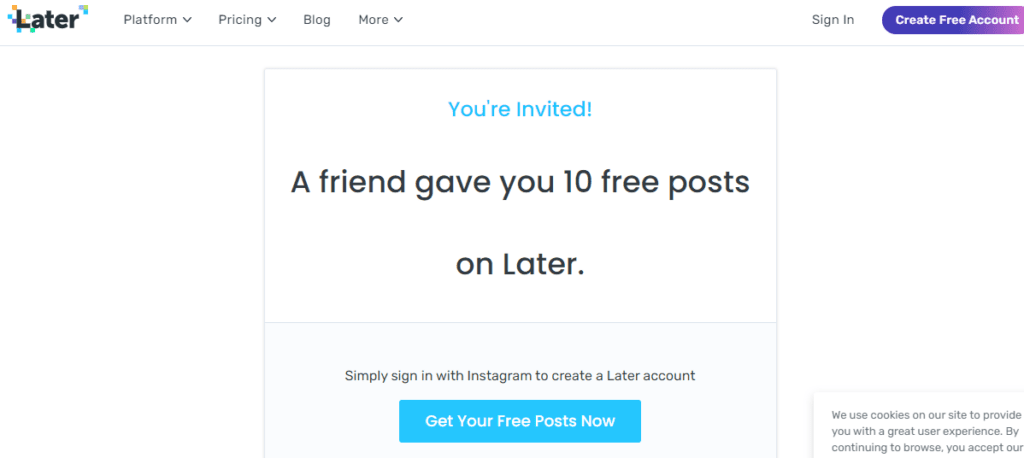The image size is (1024, 458).
Task: Click the You're Invited heading
Action: pos(520,109)
